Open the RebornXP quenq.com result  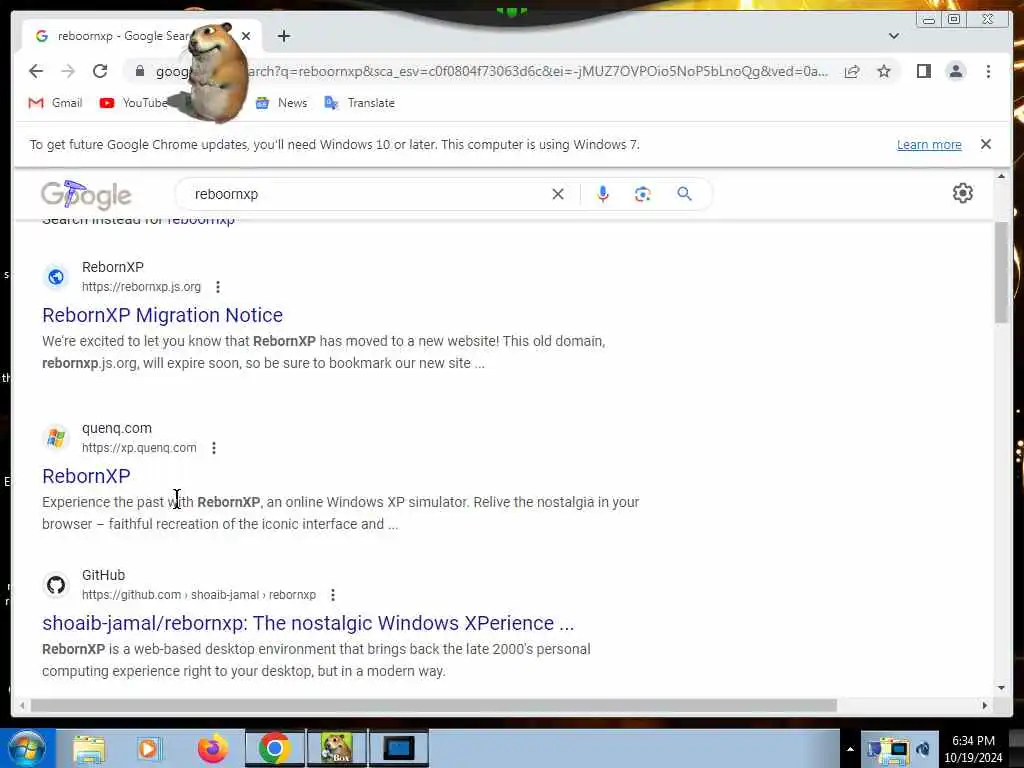tap(86, 476)
